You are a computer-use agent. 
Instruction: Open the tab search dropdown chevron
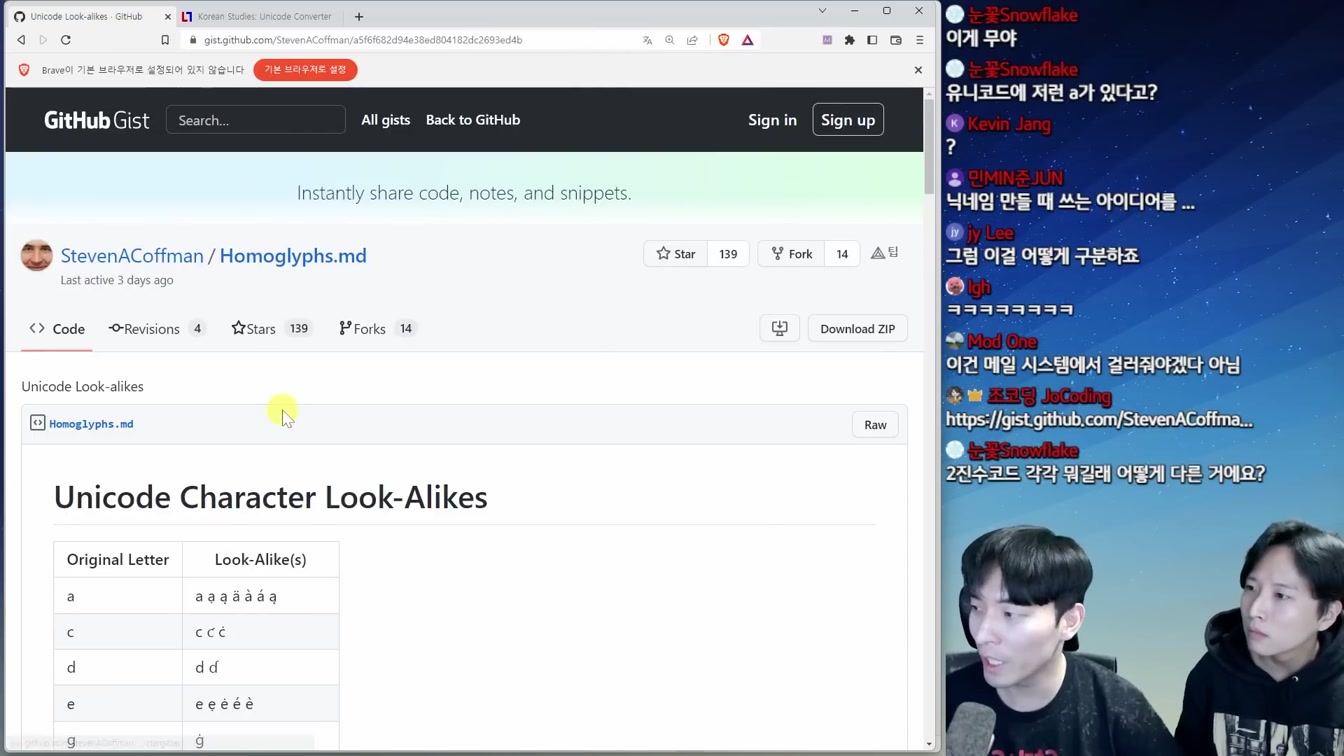[x=822, y=11]
